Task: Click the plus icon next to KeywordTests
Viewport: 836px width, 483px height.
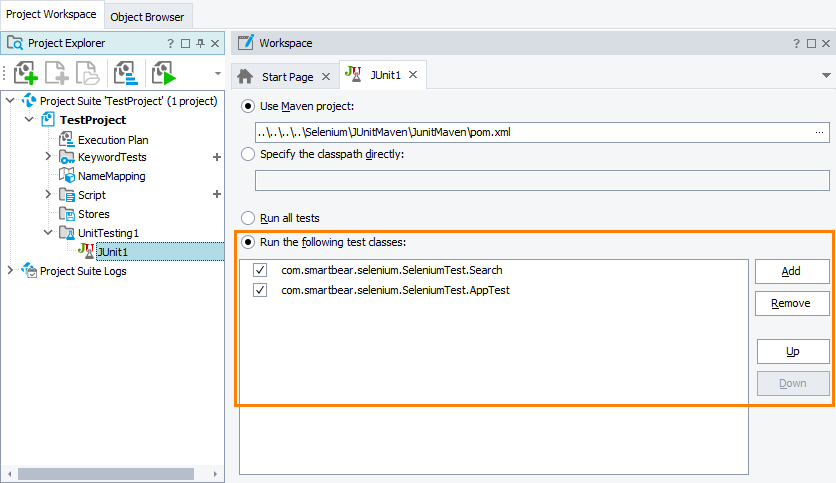Action: 216,157
